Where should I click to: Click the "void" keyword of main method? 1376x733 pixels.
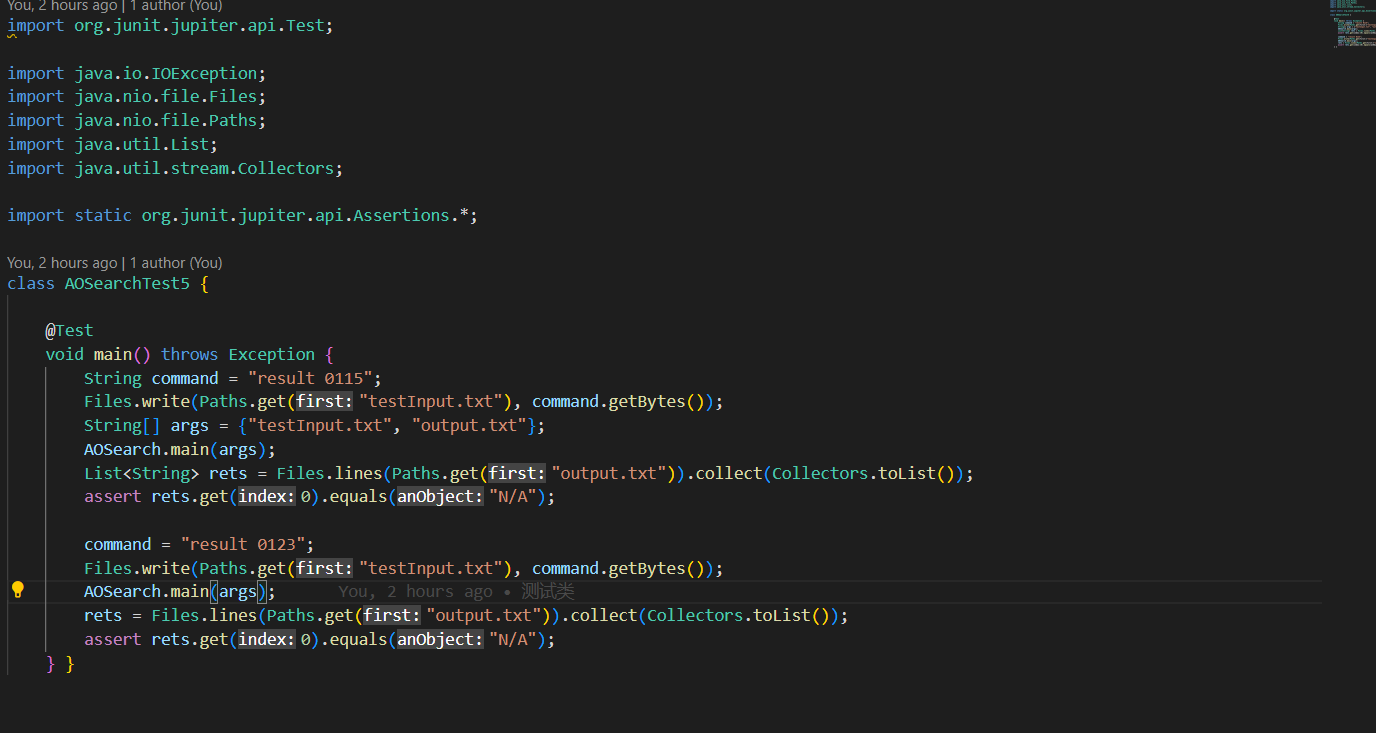coord(64,354)
